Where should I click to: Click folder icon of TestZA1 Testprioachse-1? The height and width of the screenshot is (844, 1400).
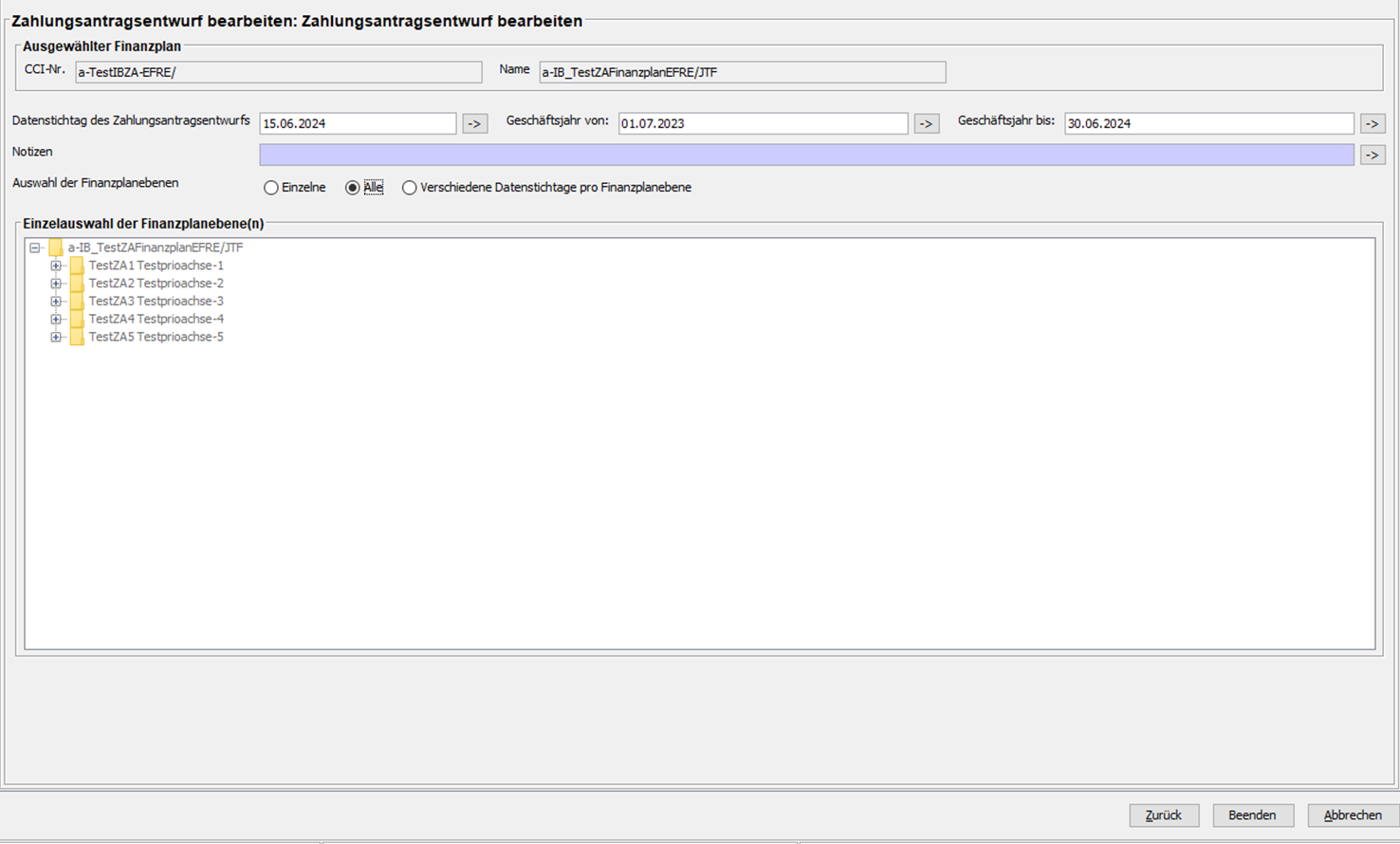point(77,266)
